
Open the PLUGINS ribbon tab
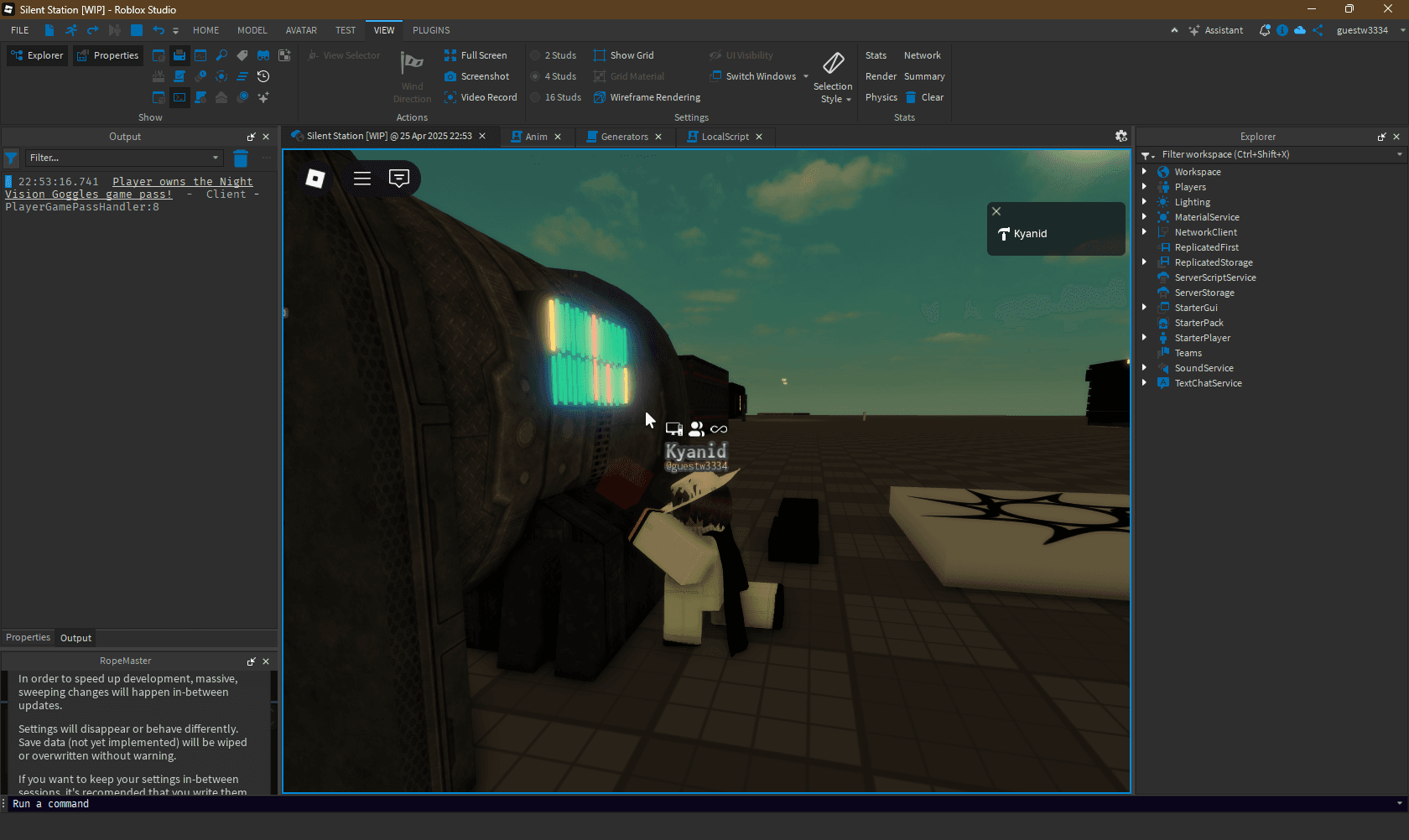(431, 30)
